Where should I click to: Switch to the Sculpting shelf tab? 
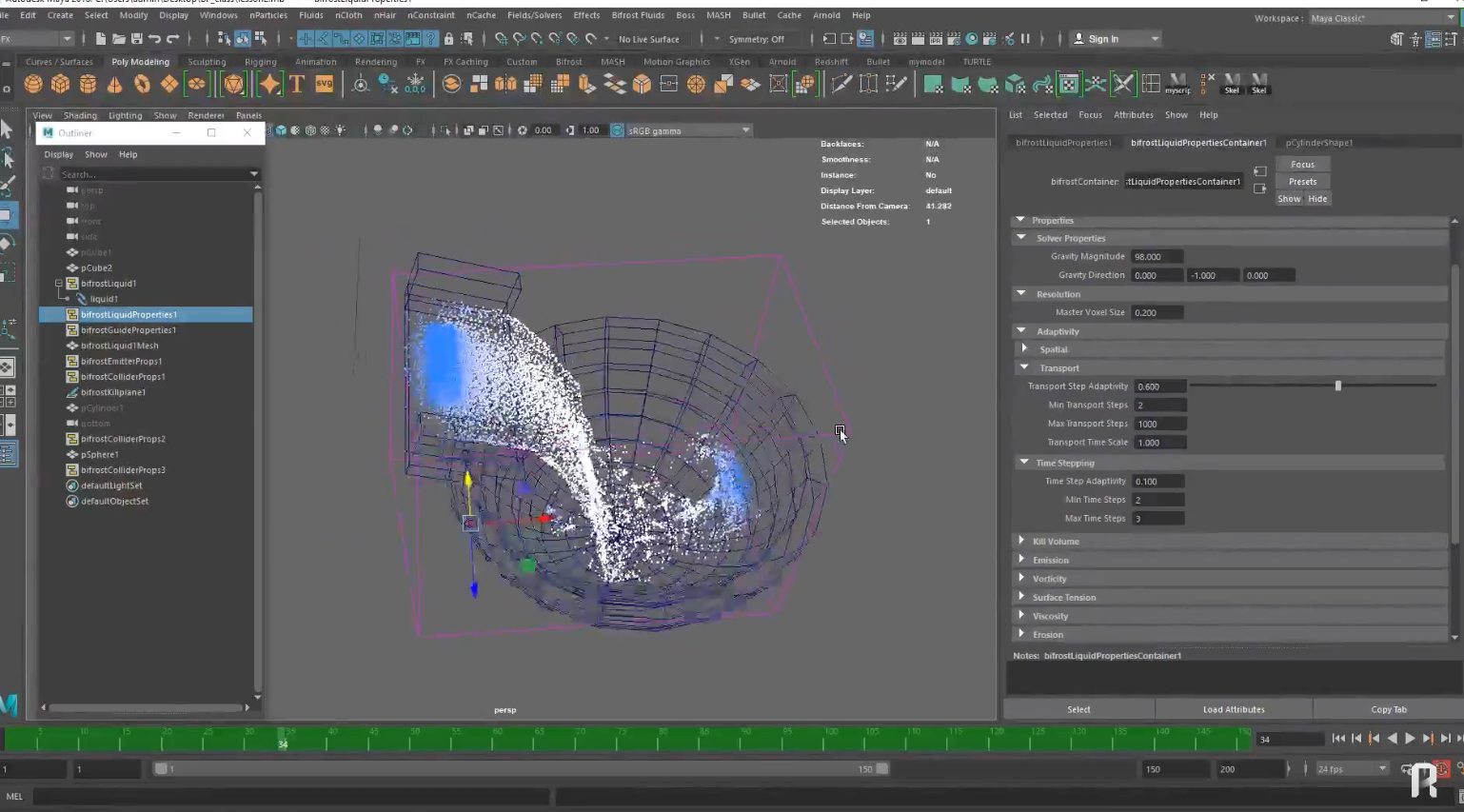(x=207, y=62)
